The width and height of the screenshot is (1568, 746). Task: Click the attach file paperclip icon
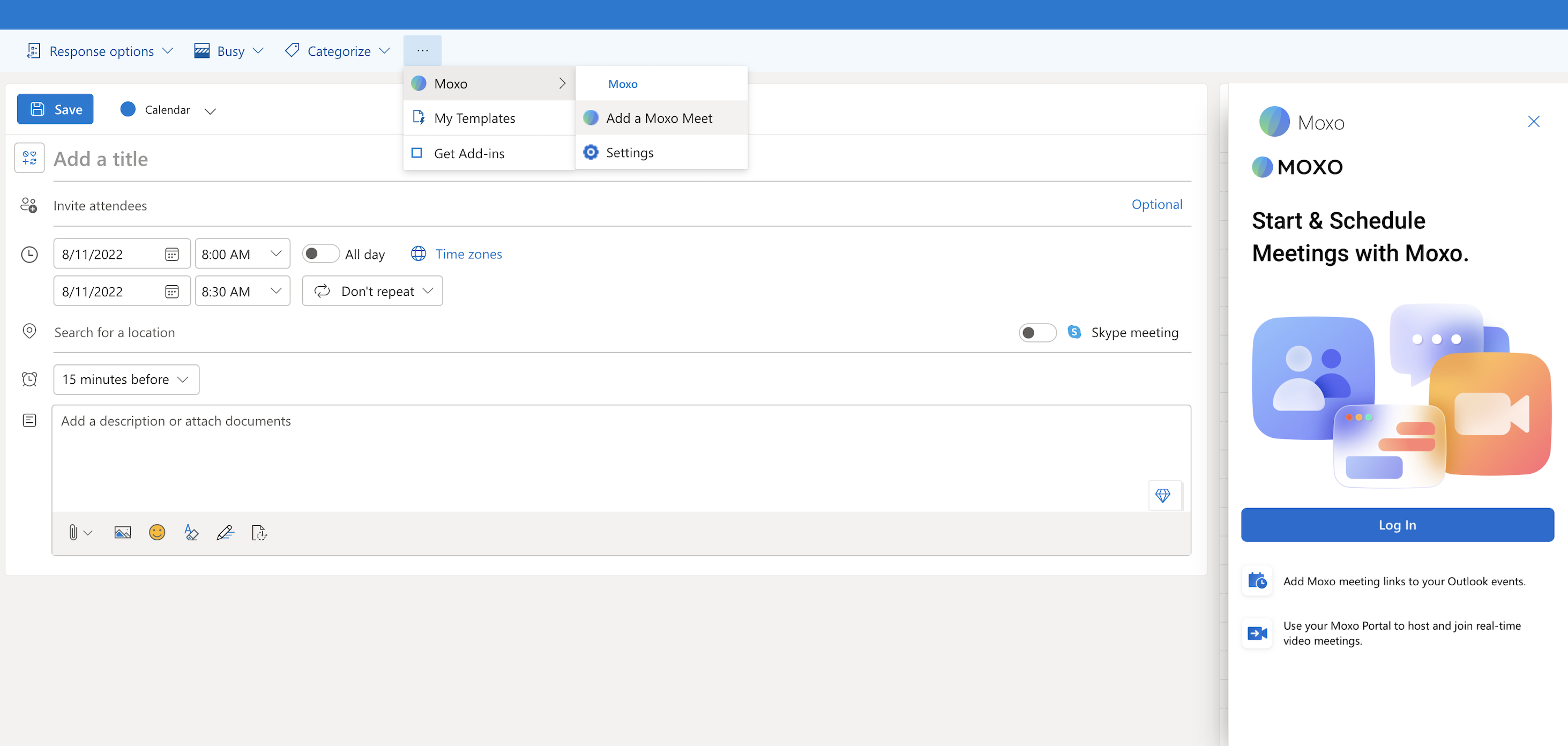pos(73,533)
